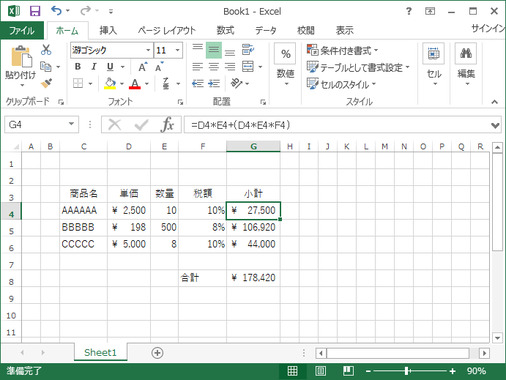Add a new sheet with plus
506x380 pixels.
pyautogui.click(x=157, y=353)
